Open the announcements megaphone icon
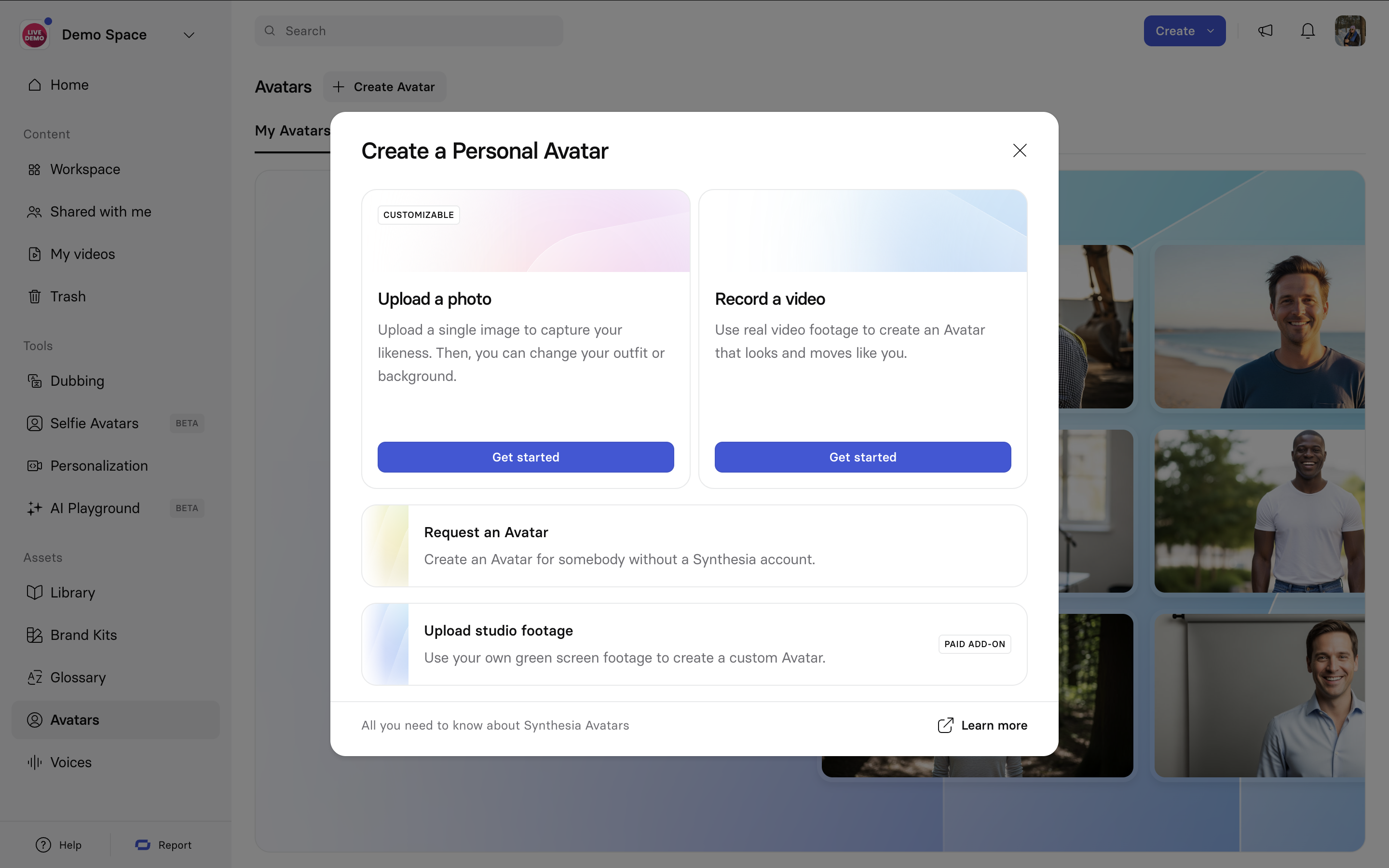1389x868 pixels. click(x=1265, y=31)
